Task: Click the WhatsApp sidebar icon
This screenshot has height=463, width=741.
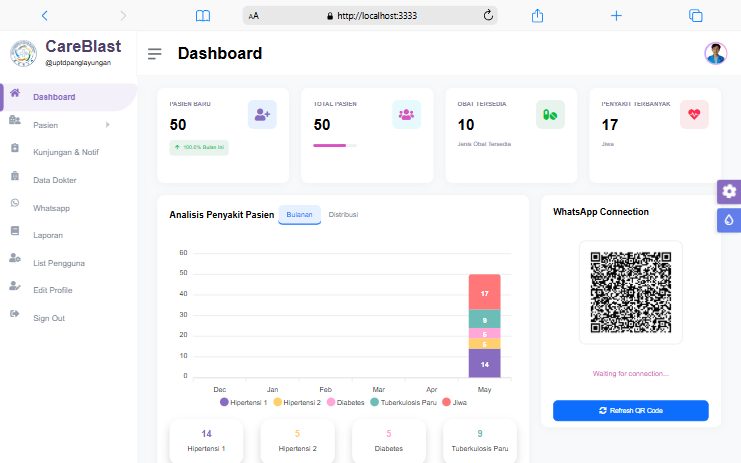Action: [x=15, y=203]
